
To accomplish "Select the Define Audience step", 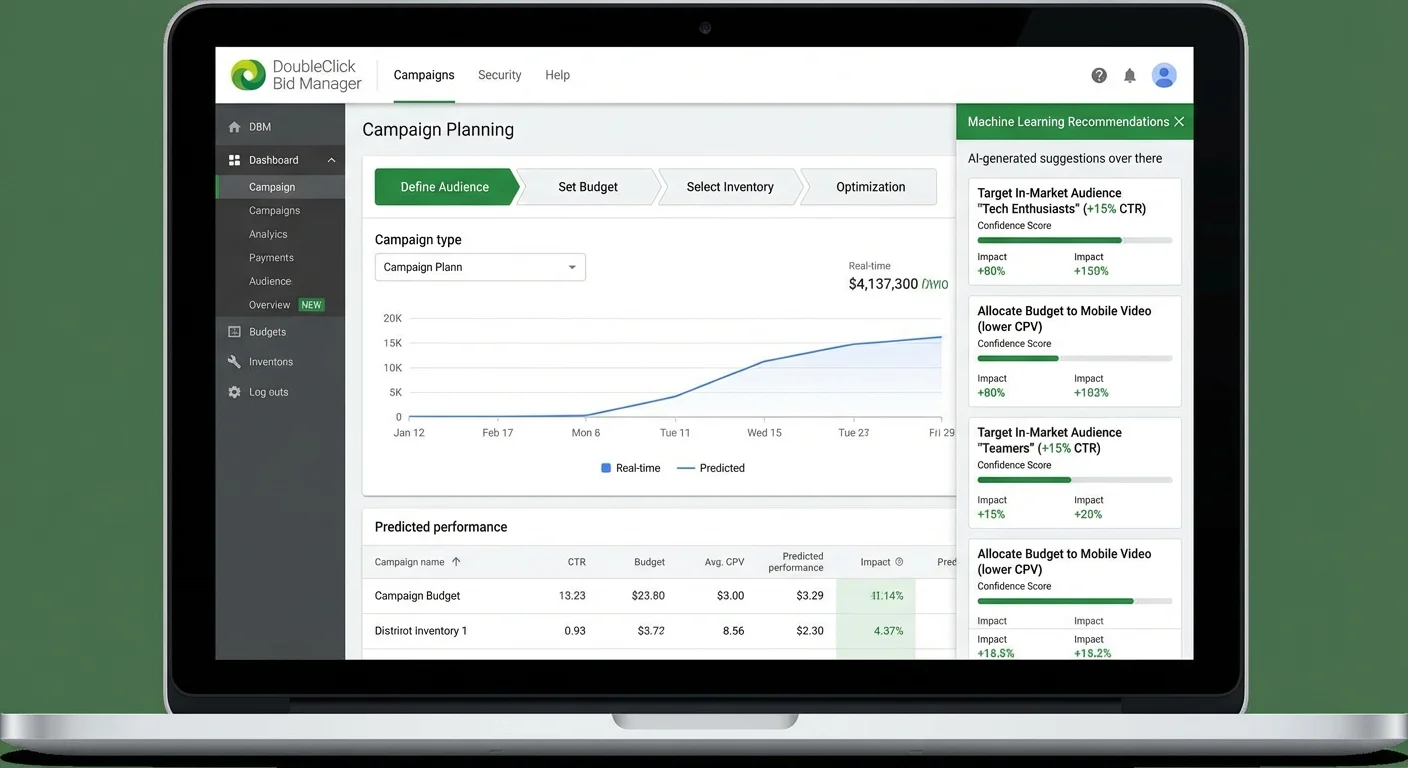I will tap(446, 187).
